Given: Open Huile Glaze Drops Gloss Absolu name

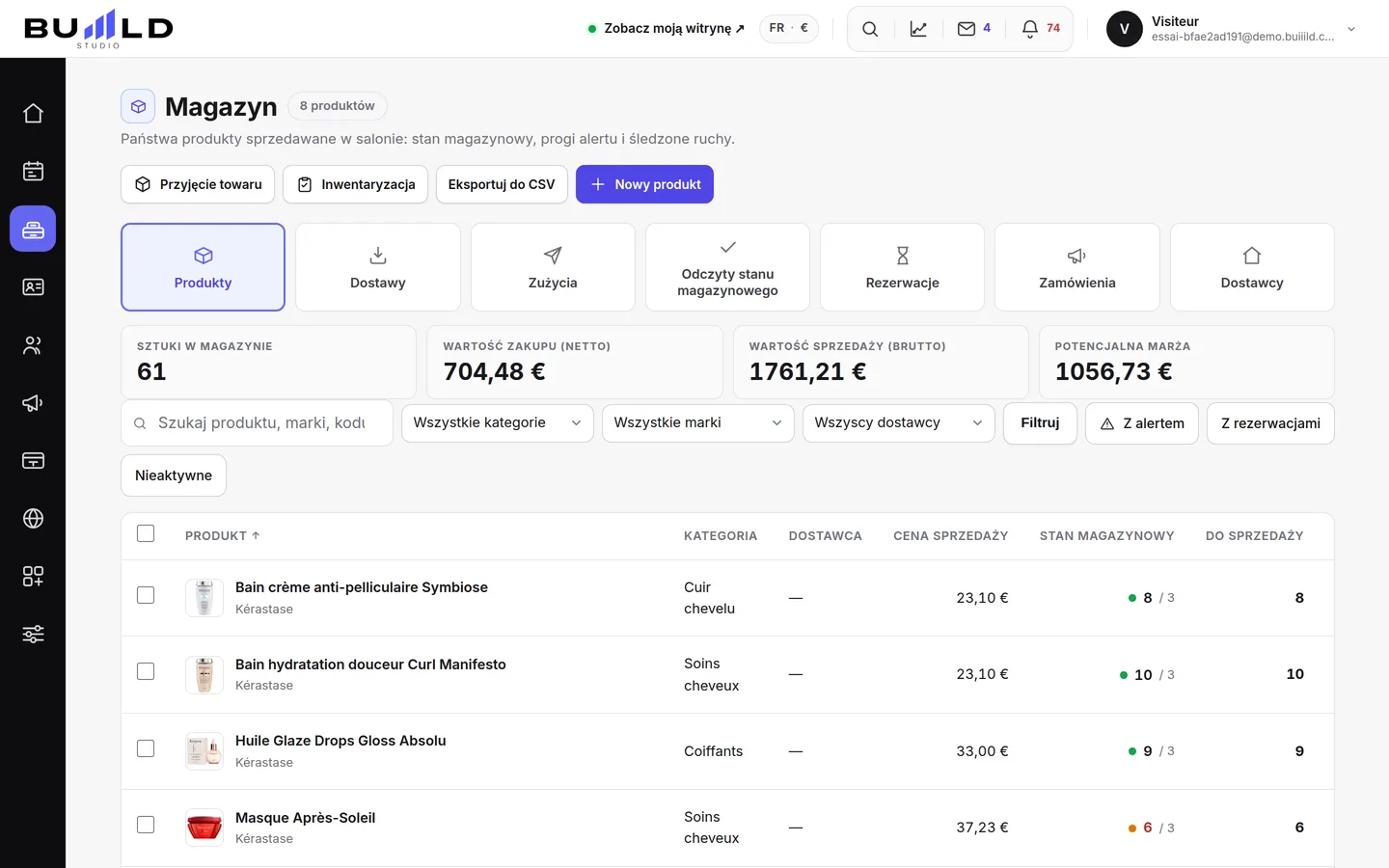Looking at the screenshot, I should tap(340, 741).
